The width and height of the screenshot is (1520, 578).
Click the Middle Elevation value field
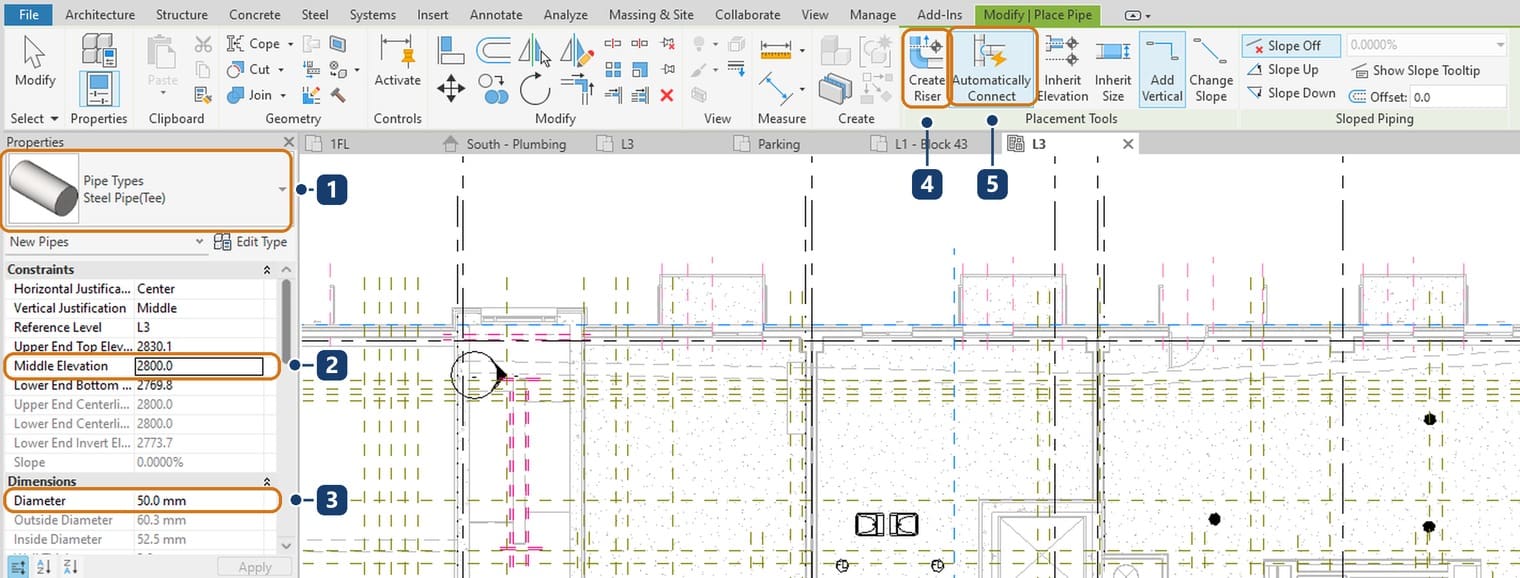(199, 366)
